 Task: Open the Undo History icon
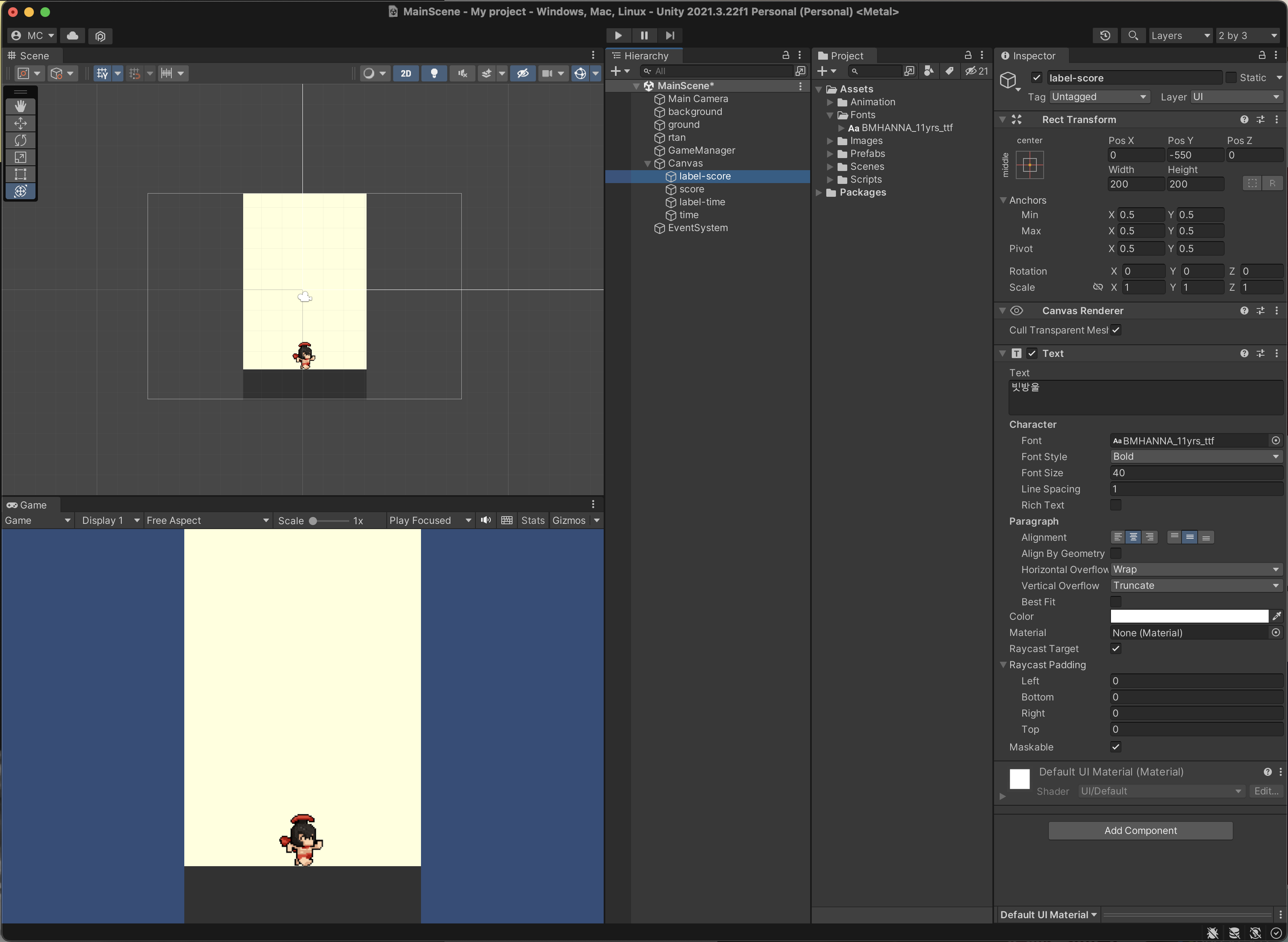click(1105, 35)
